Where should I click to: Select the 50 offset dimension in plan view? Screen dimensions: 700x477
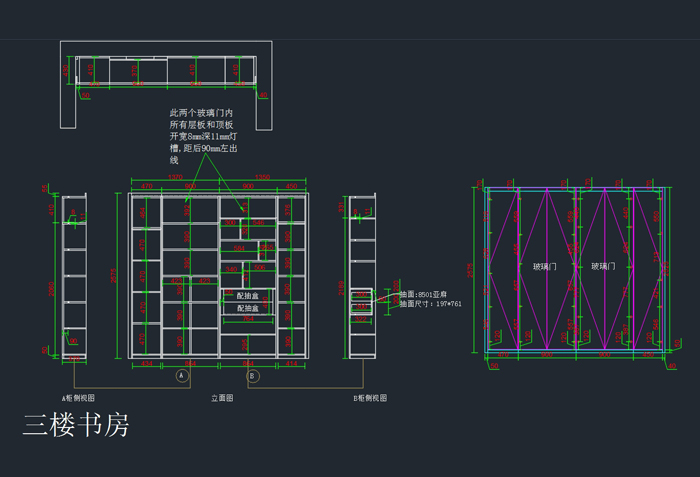[x=86, y=96]
